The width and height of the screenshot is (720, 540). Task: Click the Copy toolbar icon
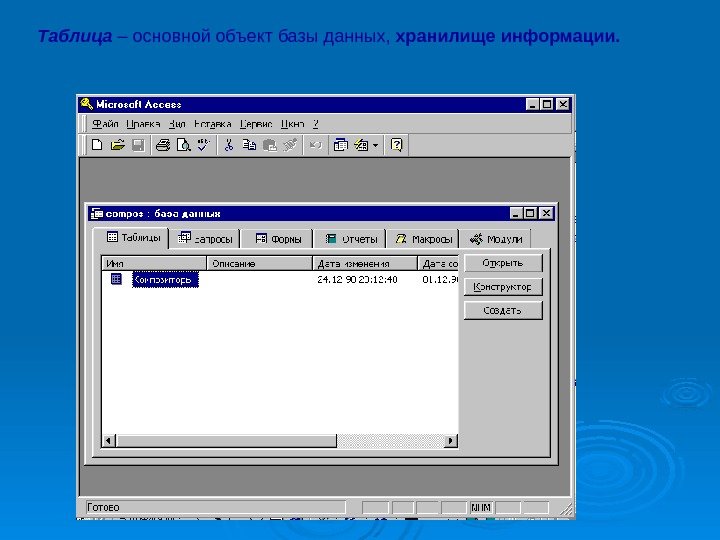point(249,145)
